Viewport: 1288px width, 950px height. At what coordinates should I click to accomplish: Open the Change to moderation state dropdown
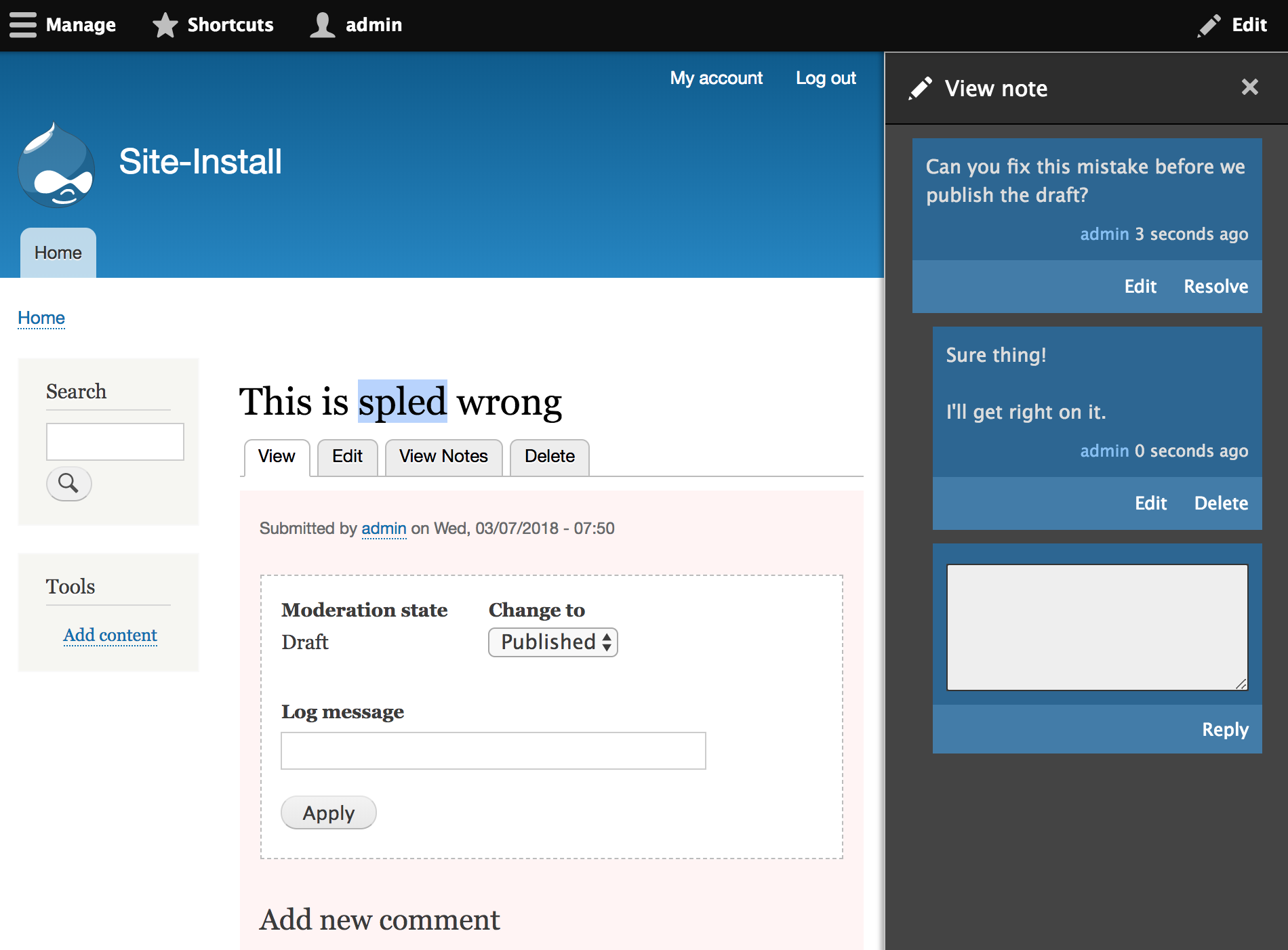pos(552,642)
